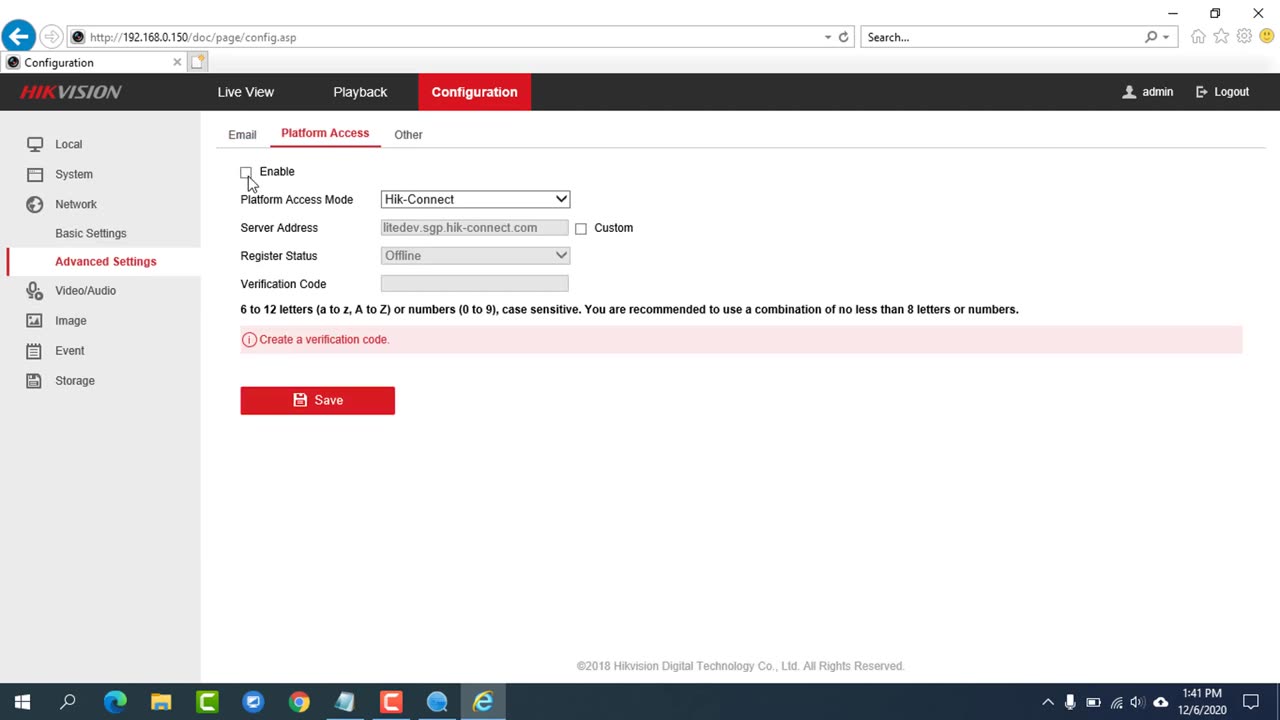Tick the Custom server address checkbox
1280x720 pixels.
[581, 229]
